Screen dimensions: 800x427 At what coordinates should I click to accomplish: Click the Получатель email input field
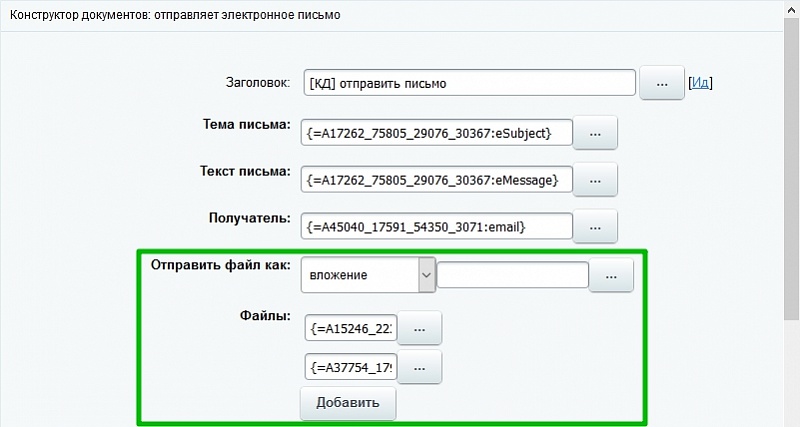point(438,227)
